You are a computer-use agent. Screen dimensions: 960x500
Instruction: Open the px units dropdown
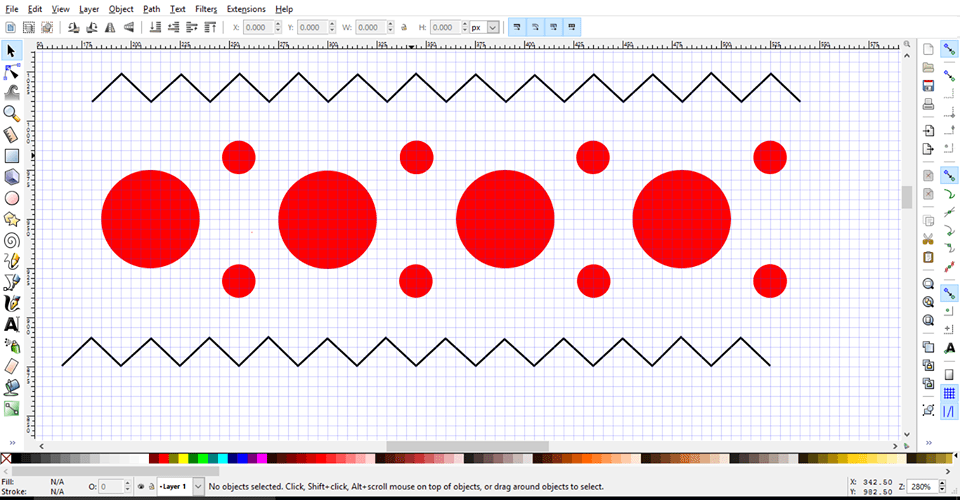[x=493, y=27]
